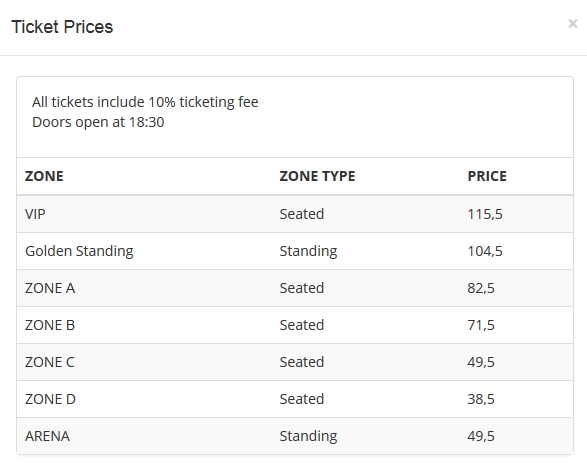Click the PRICE column header
Screen dimensions: 587x467
(487, 176)
